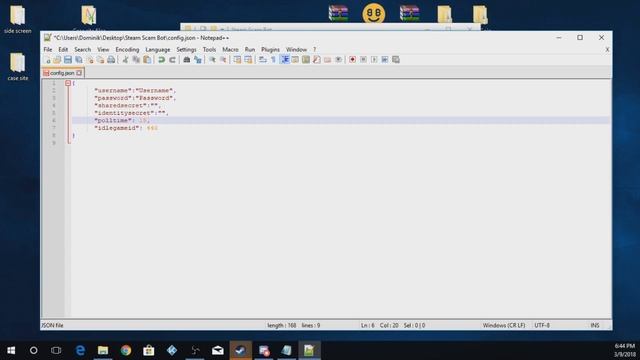Click the Open file toolbar icon
The image size is (640, 360).
coord(57,60)
